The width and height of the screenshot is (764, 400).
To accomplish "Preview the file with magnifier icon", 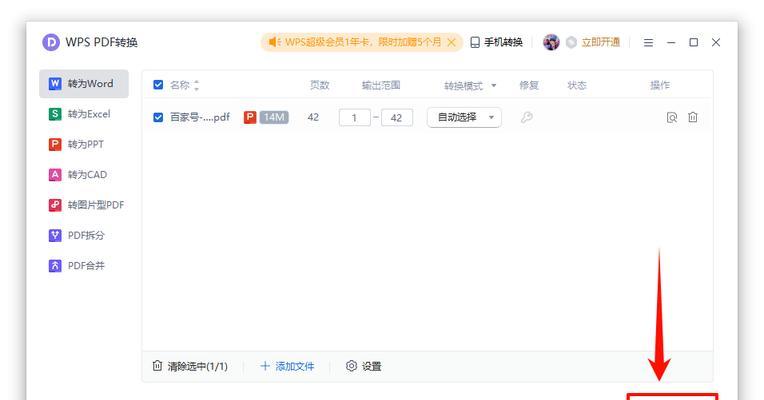I will coord(672,117).
